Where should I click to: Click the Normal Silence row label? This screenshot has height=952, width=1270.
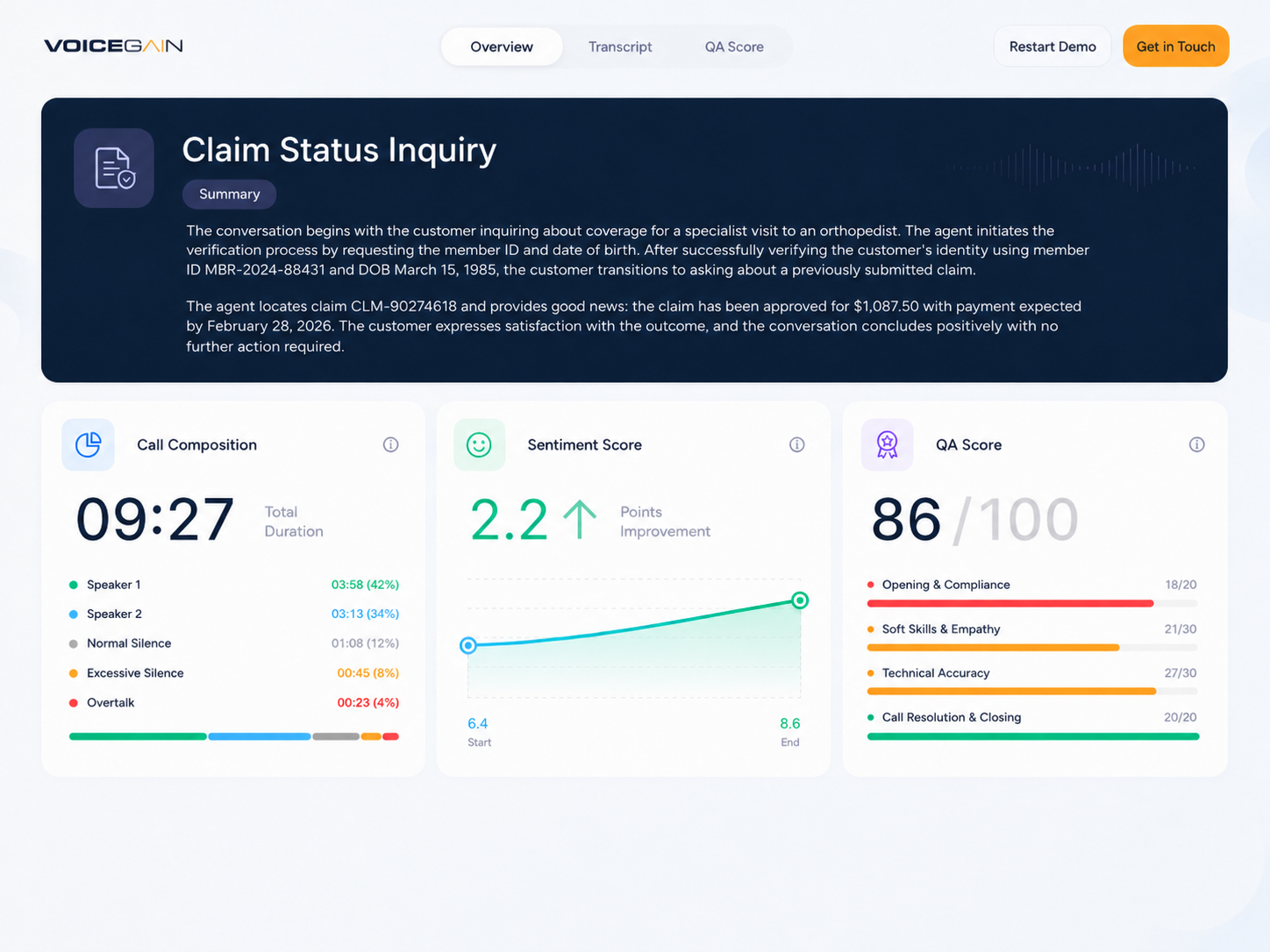[x=129, y=643]
